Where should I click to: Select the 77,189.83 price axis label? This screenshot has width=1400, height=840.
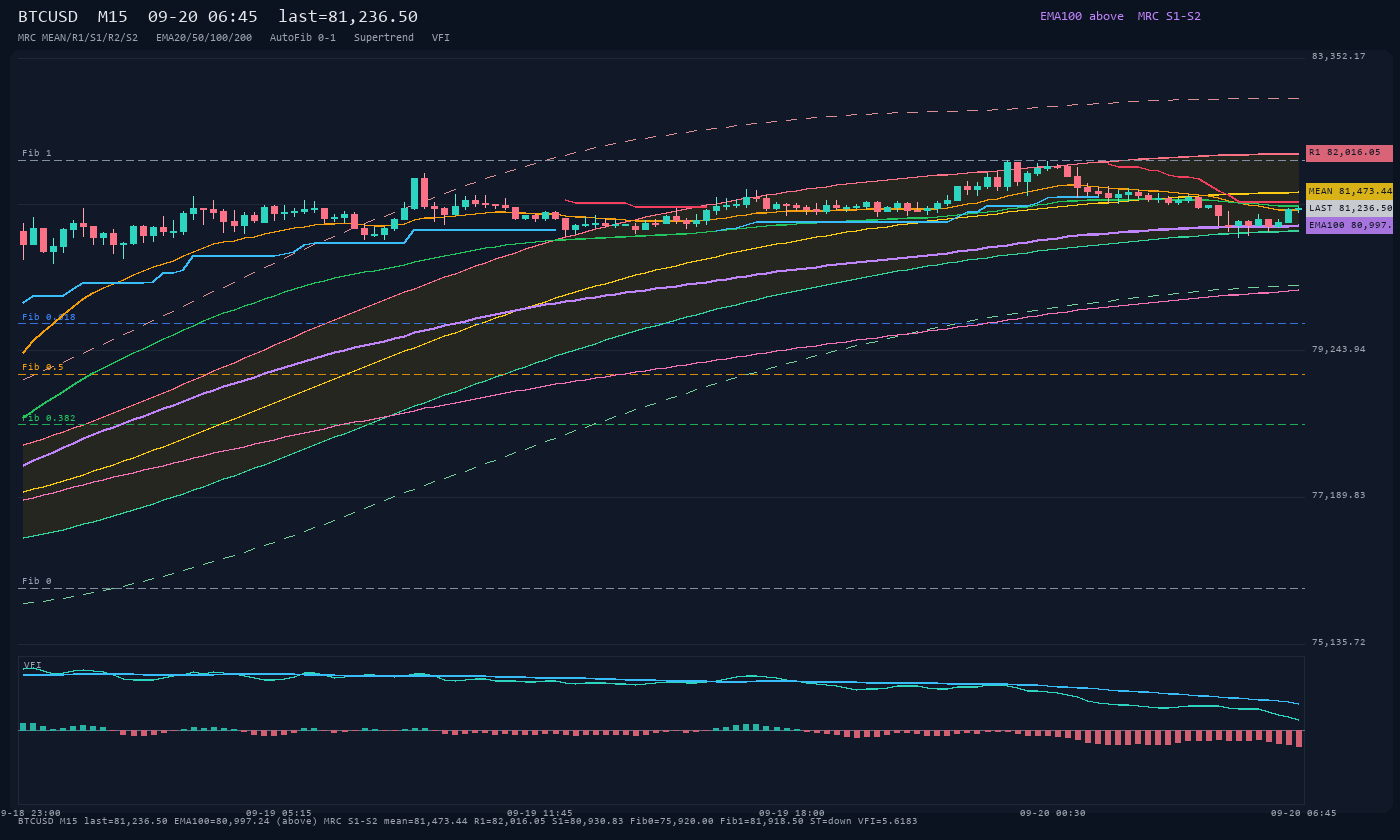pos(1338,495)
